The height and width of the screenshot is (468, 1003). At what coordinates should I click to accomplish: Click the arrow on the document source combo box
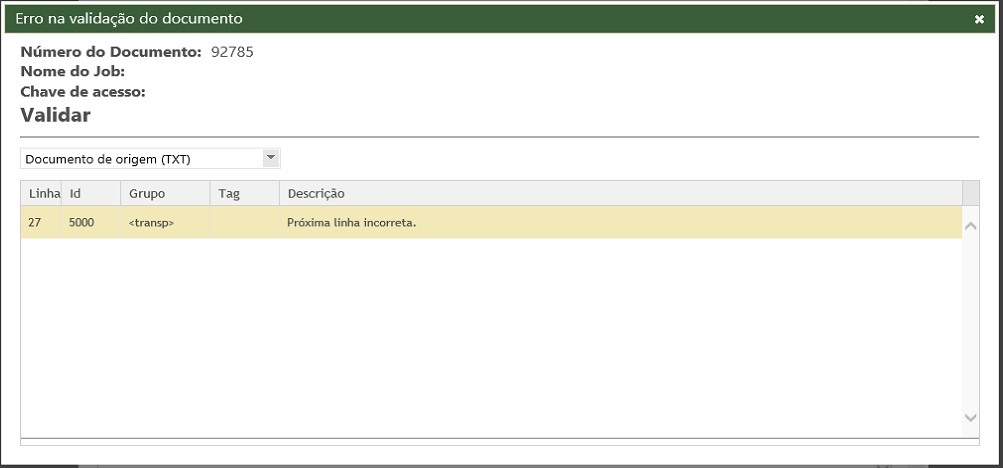pyautogui.click(x=269, y=158)
